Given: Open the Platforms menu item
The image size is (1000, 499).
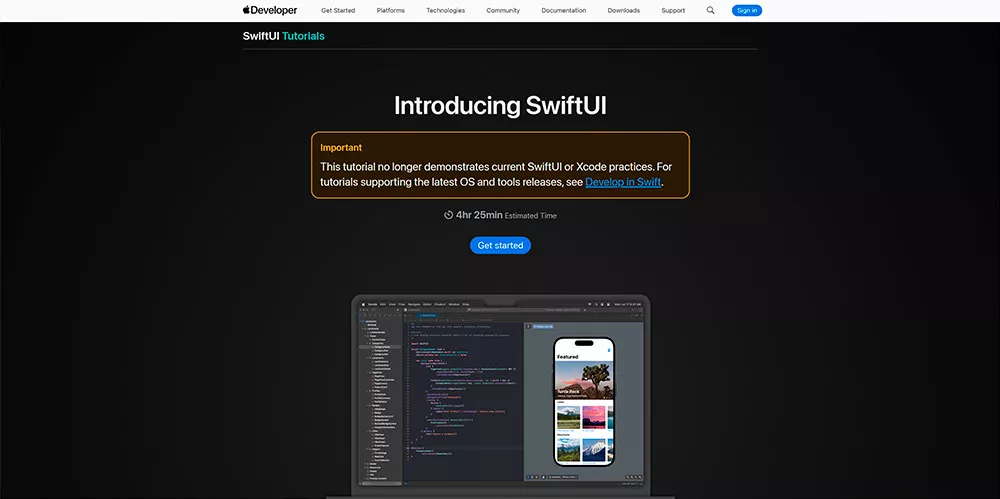Looking at the screenshot, I should click(x=390, y=10).
